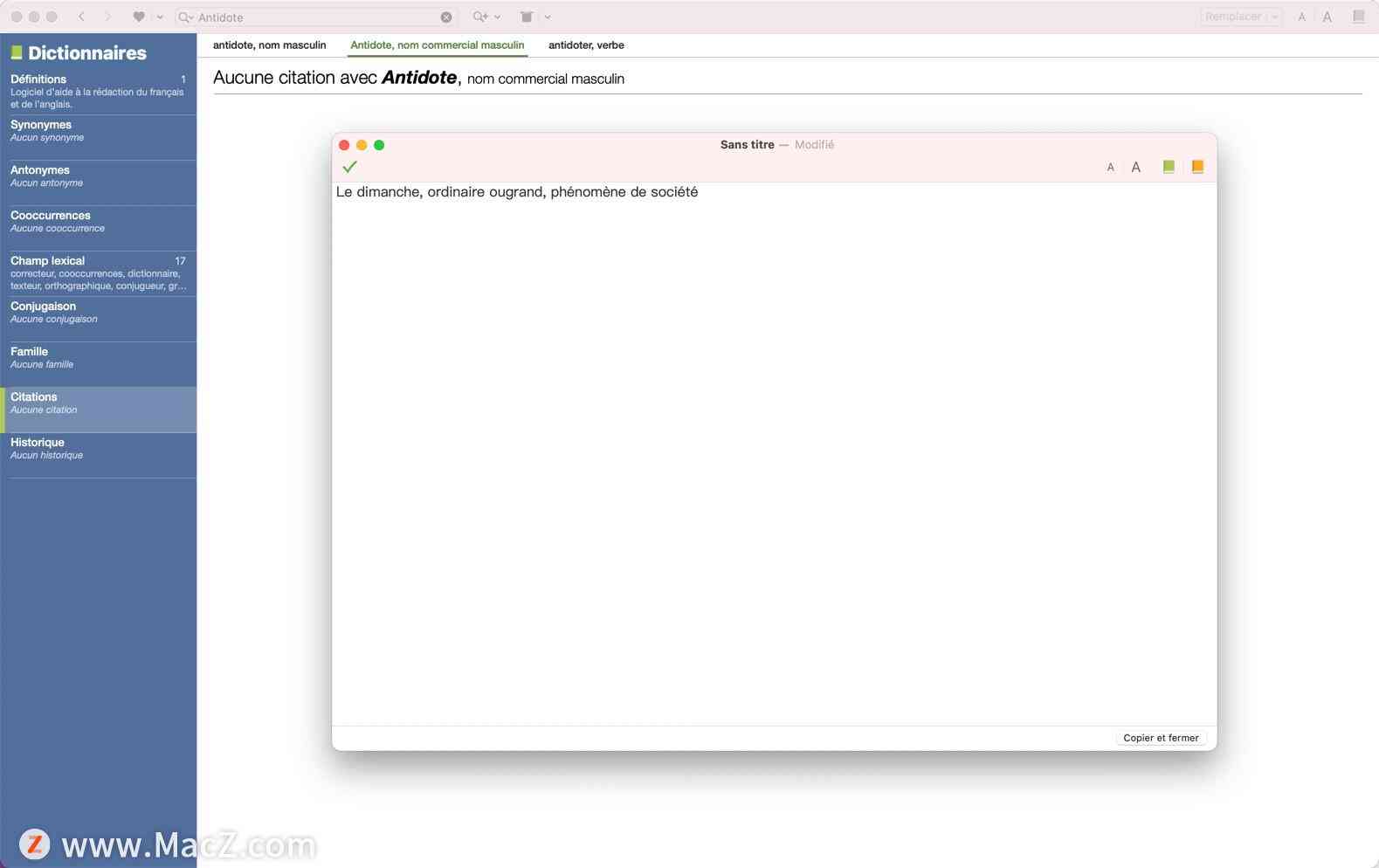Click the word ougrand in the editor text
Screen dimensions: 1379x868
tap(517, 192)
